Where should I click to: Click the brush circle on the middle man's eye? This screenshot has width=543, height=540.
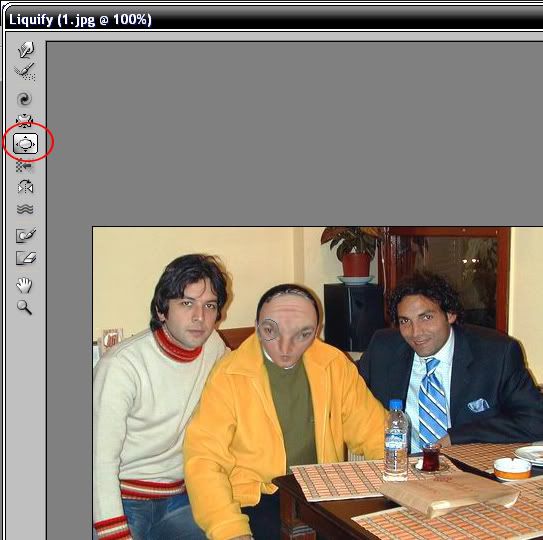pyautogui.click(x=269, y=329)
